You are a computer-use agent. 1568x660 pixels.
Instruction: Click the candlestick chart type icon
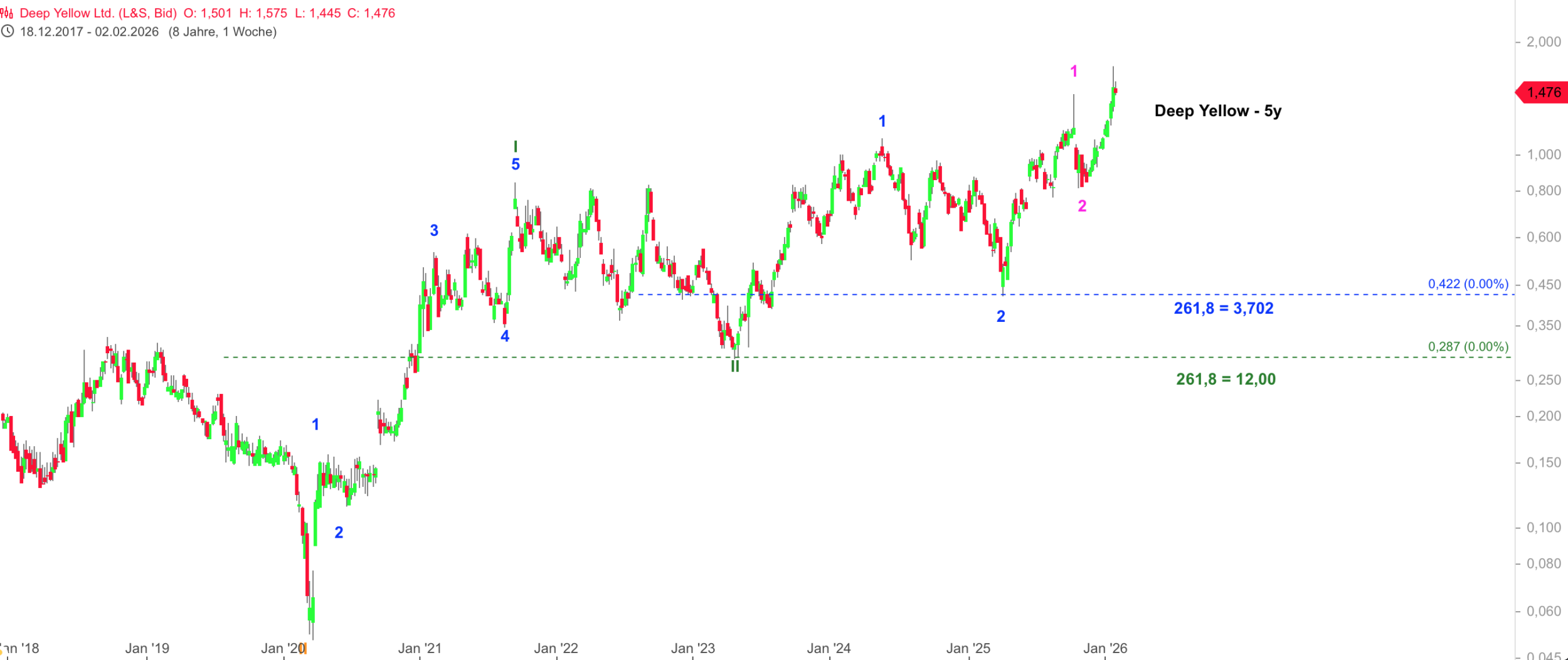7,13
